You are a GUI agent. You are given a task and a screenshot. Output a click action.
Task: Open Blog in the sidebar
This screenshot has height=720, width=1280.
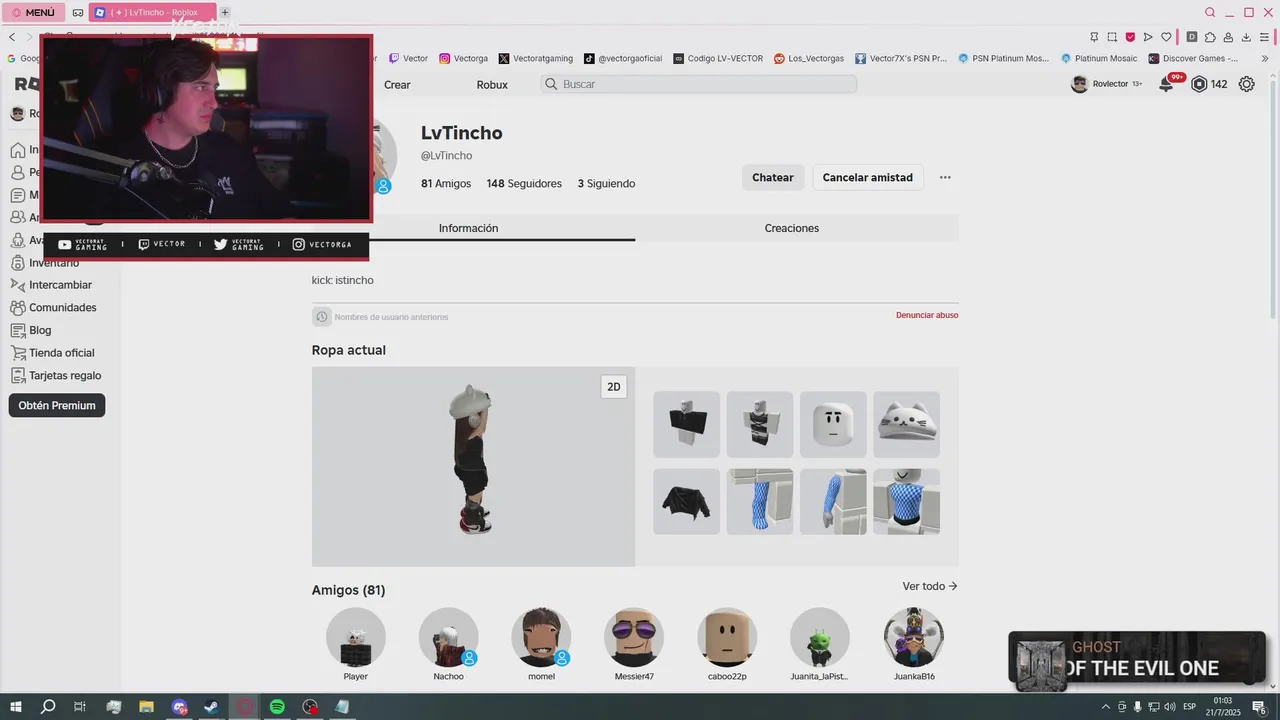point(40,330)
